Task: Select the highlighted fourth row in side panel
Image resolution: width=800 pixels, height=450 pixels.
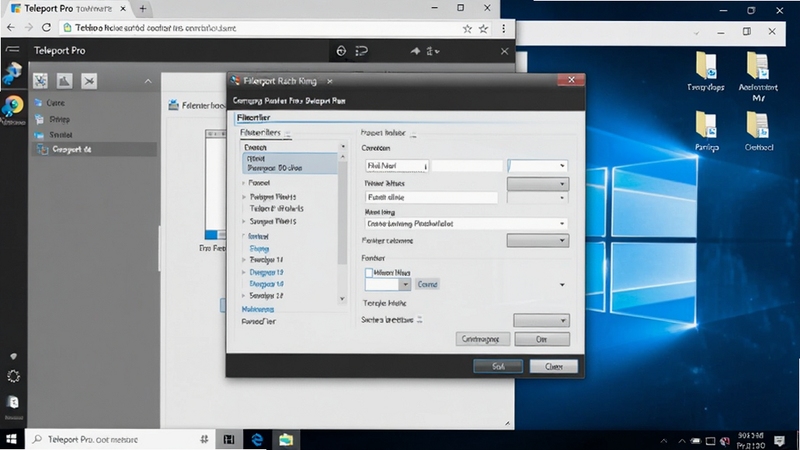Action: [x=93, y=149]
